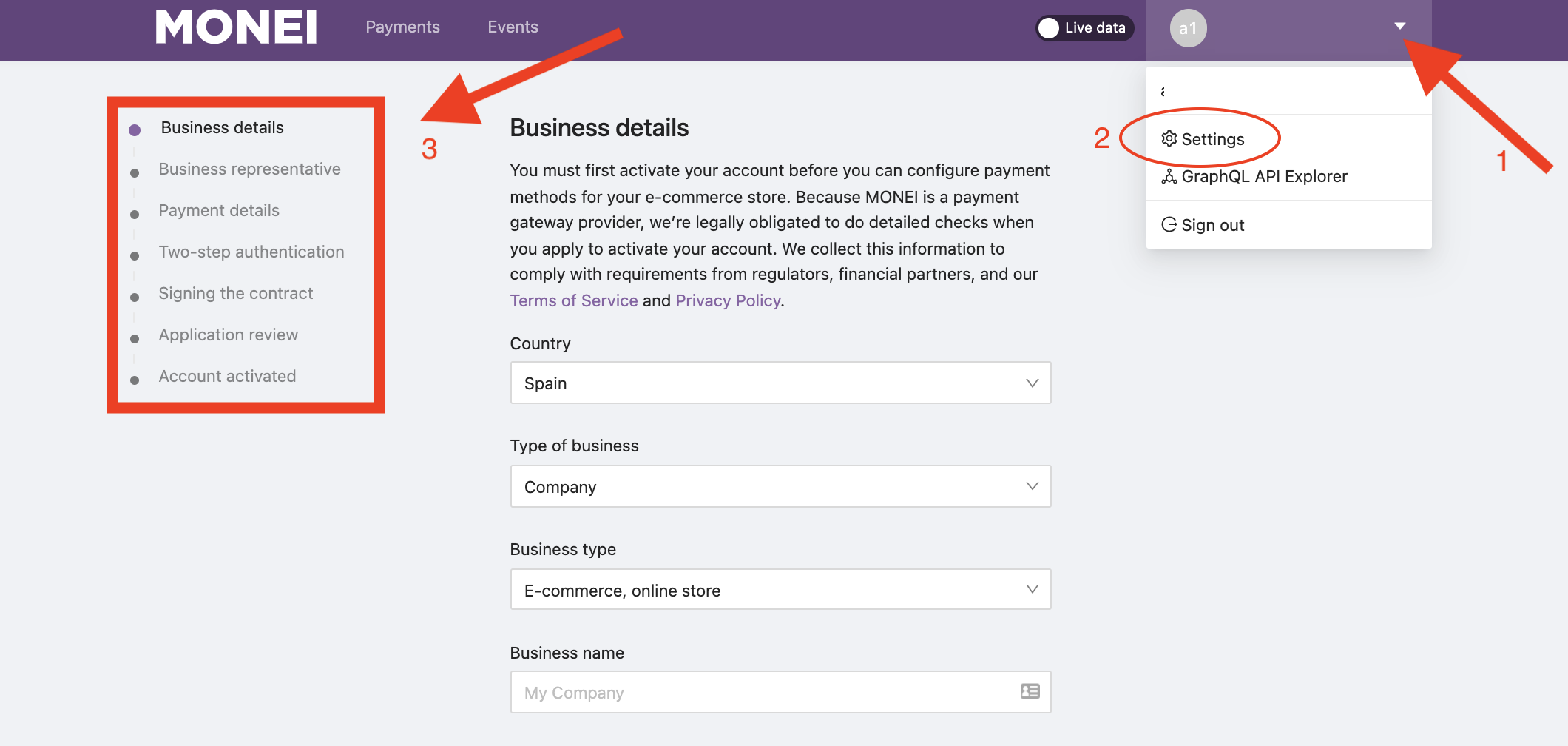Click the Settings gear icon
The width and height of the screenshot is (1568, 746).
[x=1169, y=138]
